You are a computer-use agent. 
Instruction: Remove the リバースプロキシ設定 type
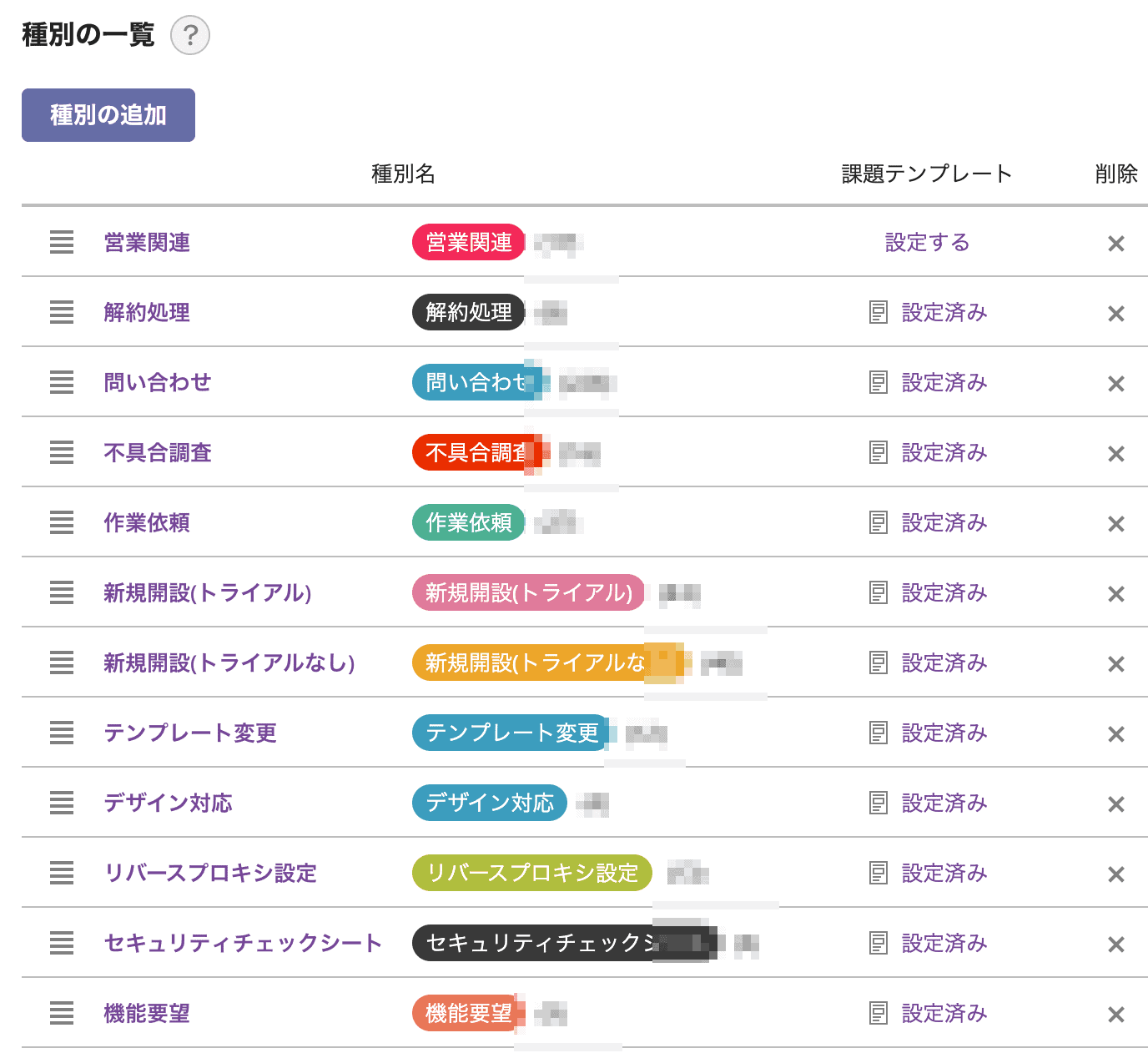1116,874
